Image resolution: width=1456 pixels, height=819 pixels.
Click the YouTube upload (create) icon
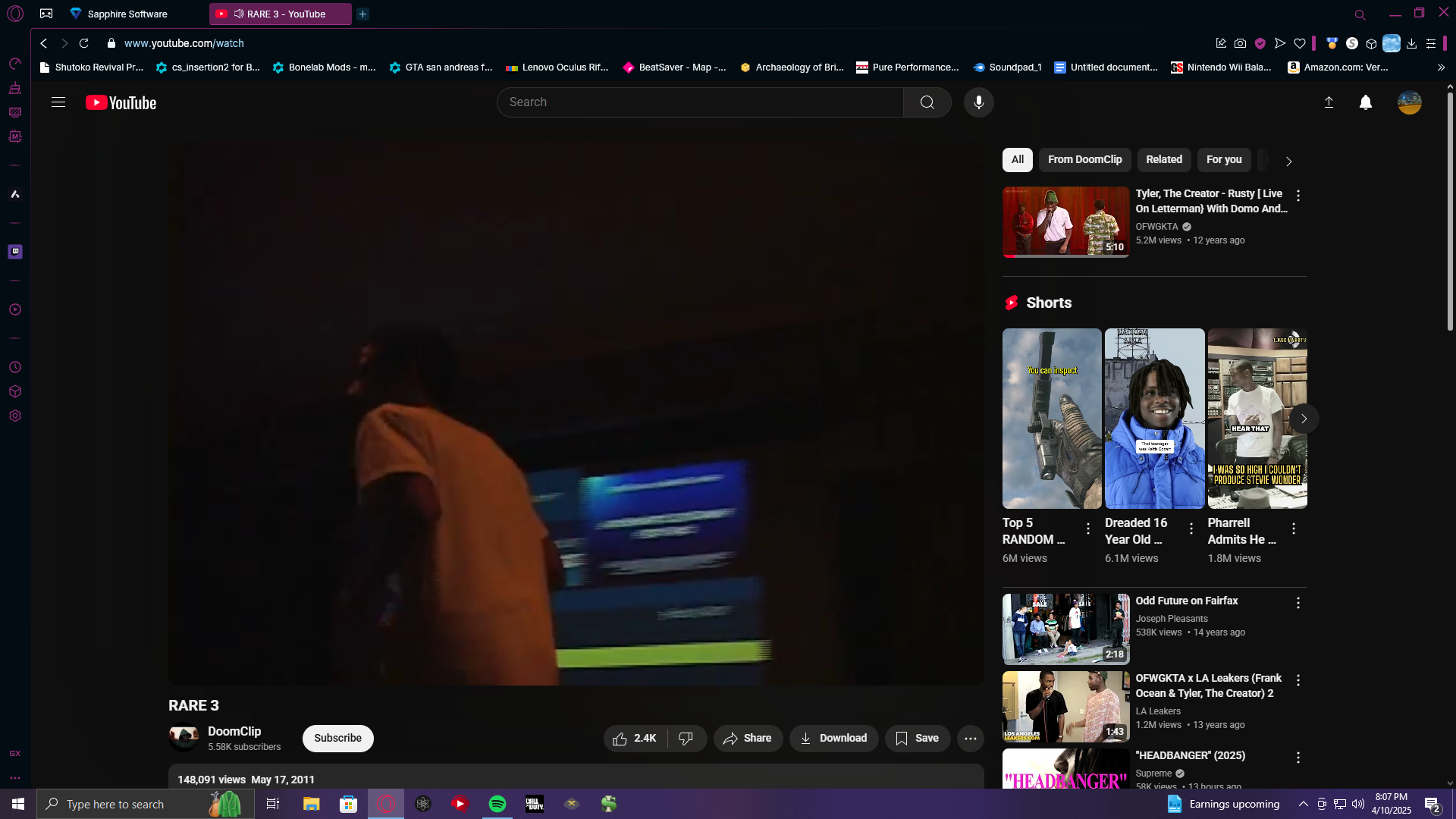(1329, 102)
